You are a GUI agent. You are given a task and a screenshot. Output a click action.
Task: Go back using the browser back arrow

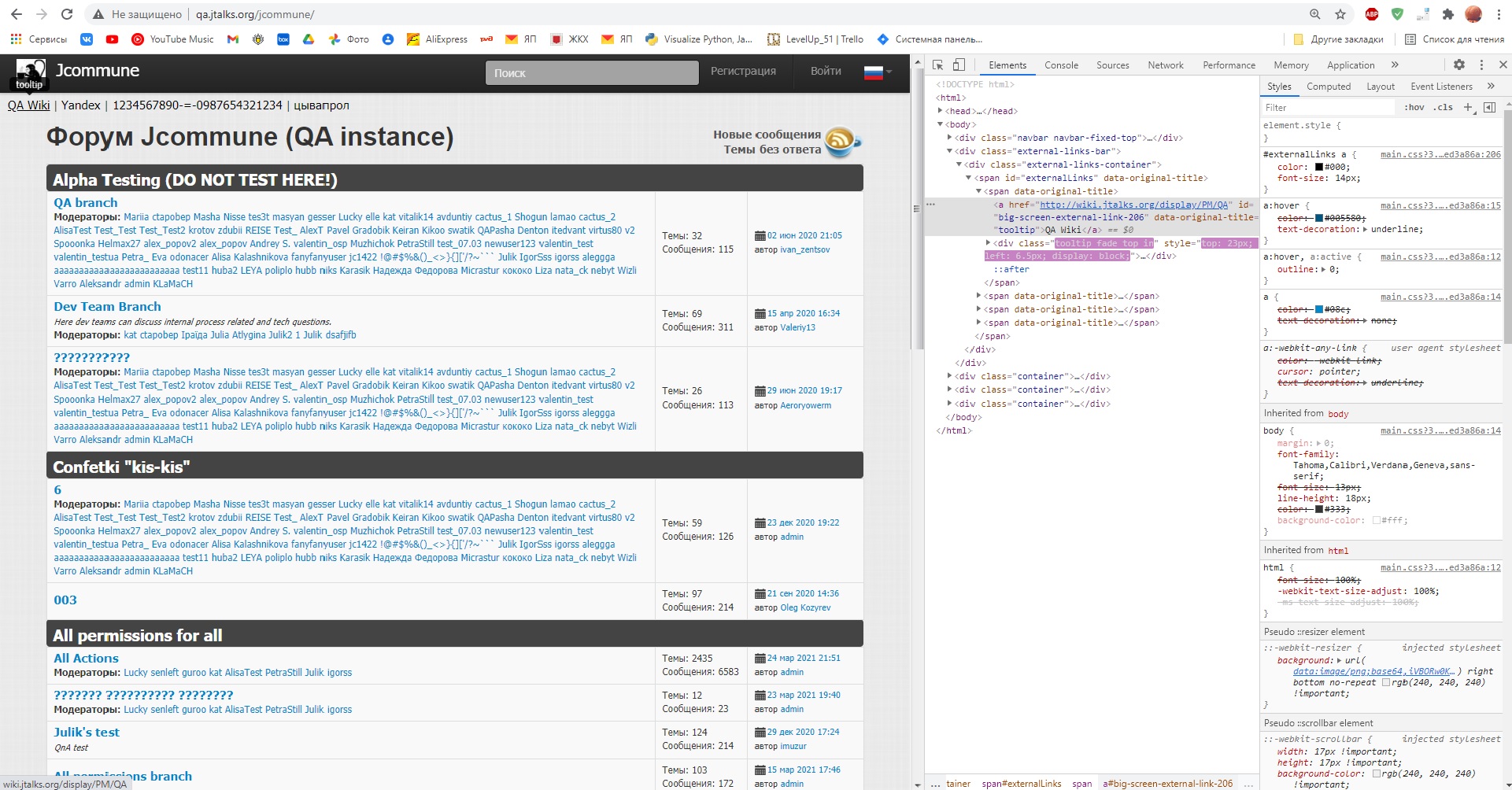tap(17, 14)
